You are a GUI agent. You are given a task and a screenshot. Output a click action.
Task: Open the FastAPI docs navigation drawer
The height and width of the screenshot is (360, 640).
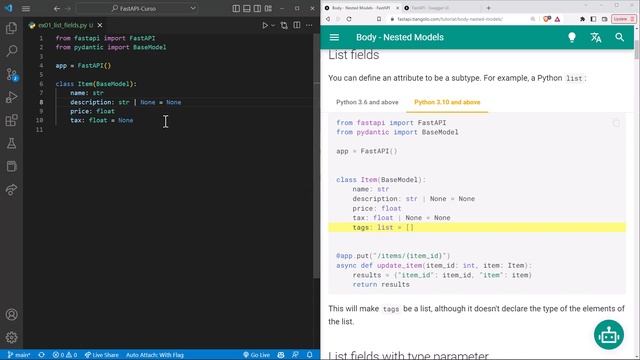(334, 38)
